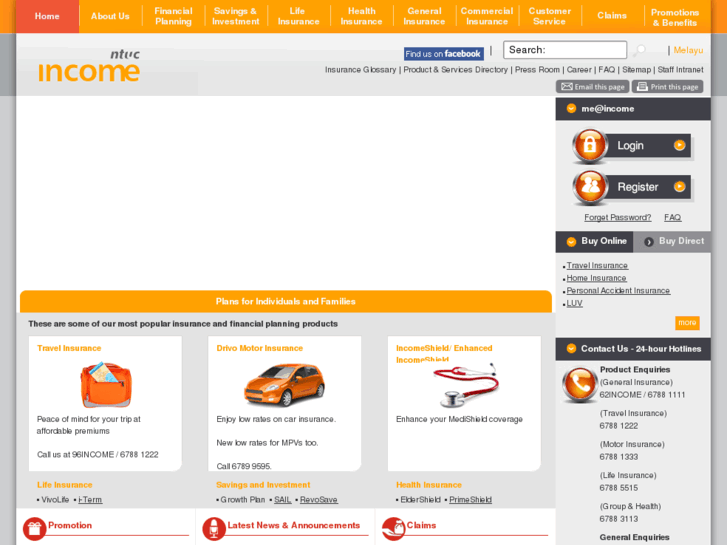Visit the Press Room link
The height and width of the screenshot is (545, 727).
click(x=537, y=70)
